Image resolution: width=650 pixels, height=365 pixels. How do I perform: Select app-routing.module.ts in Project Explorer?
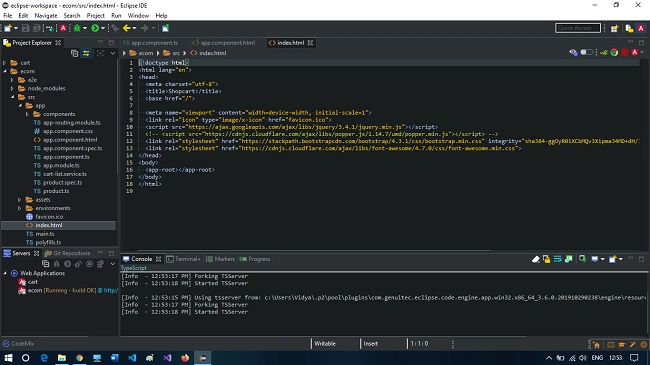tap(67, 123)
